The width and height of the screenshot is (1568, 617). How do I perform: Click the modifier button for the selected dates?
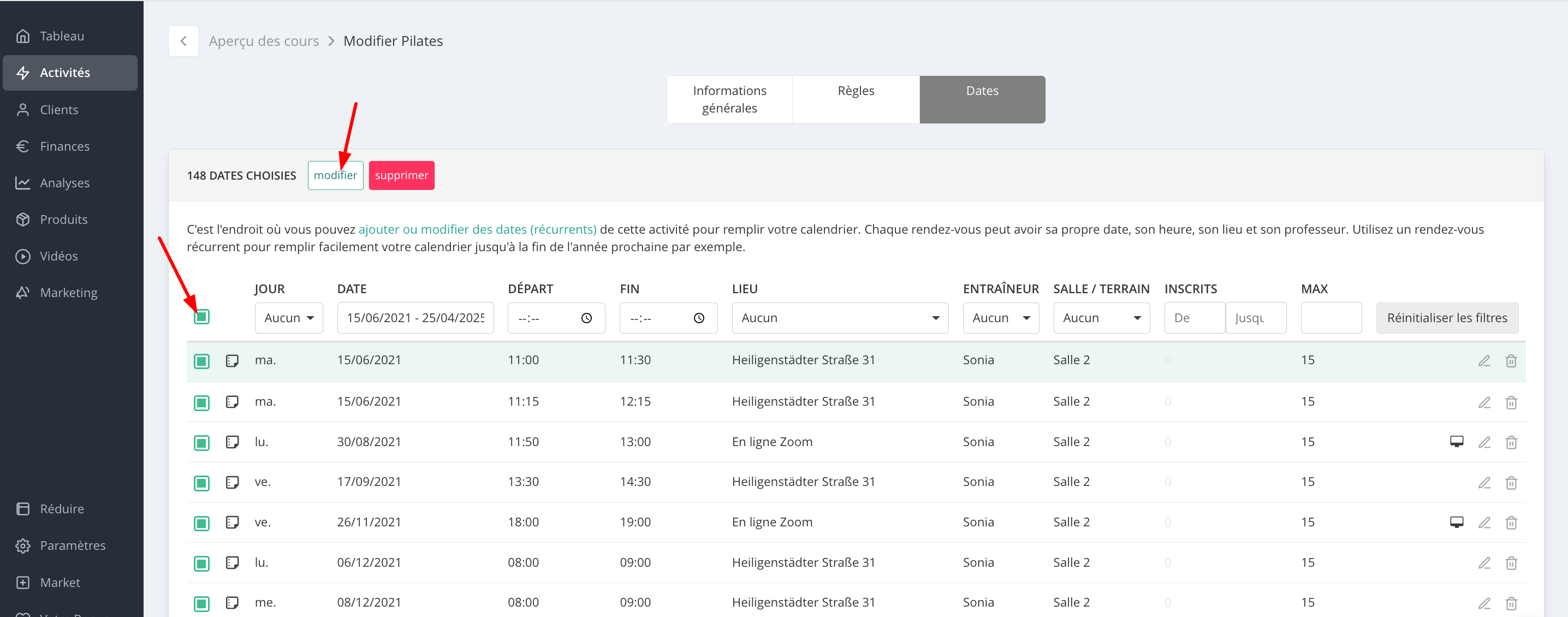click(x=335, y=175)
